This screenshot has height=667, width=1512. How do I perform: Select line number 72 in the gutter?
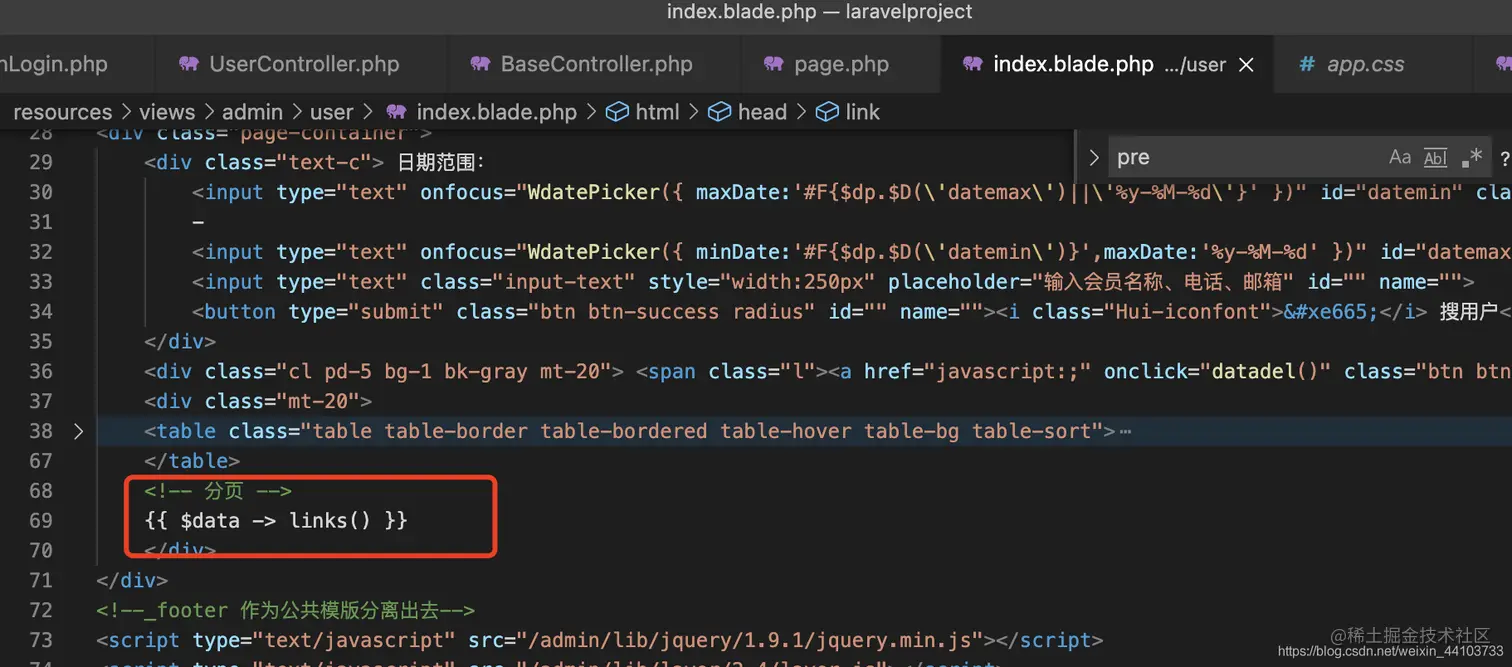pyautogui.click(x=41, y=610)
